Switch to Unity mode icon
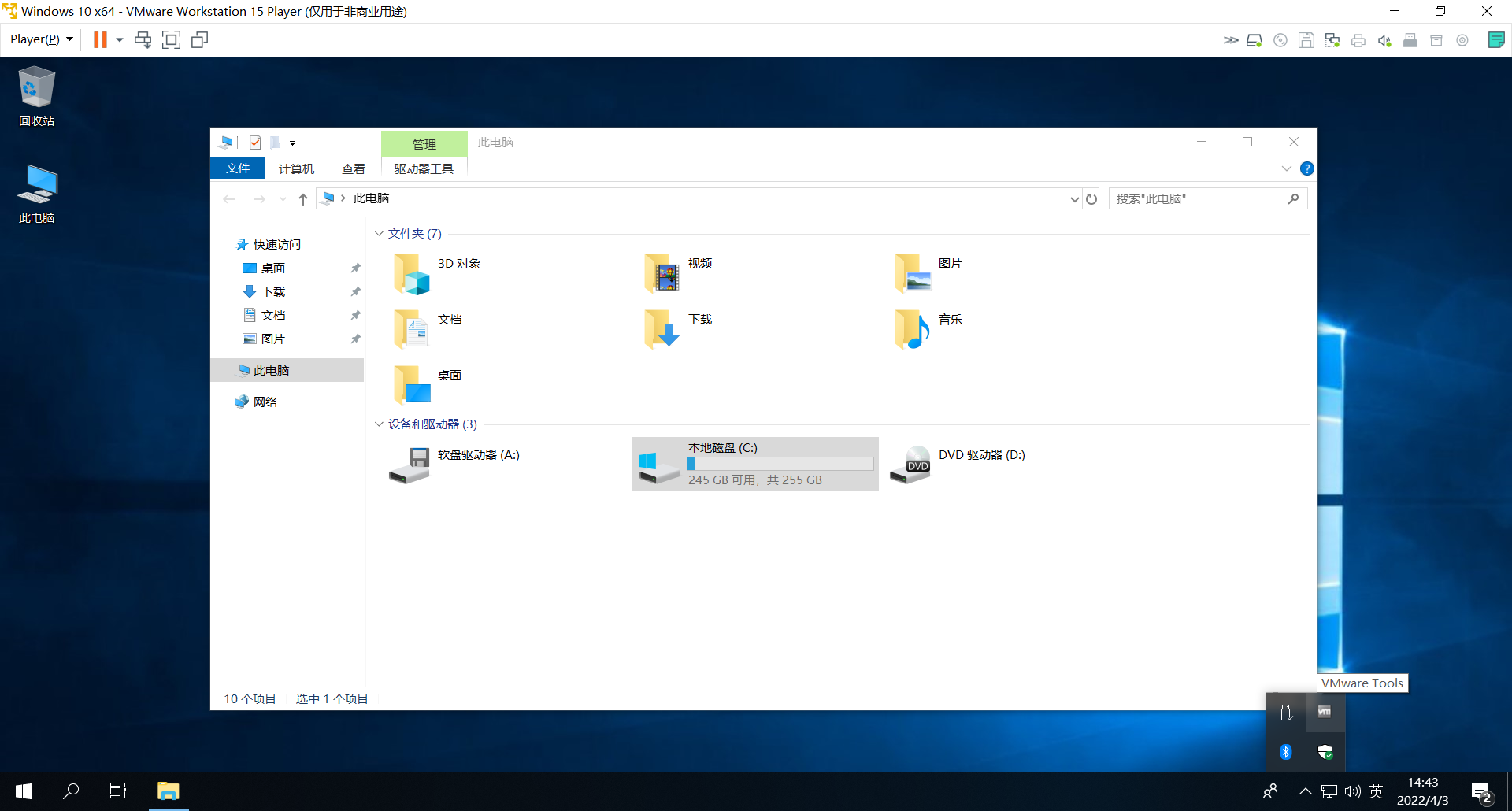Screen dimensions: 1512x811 [x=200, y=39]
